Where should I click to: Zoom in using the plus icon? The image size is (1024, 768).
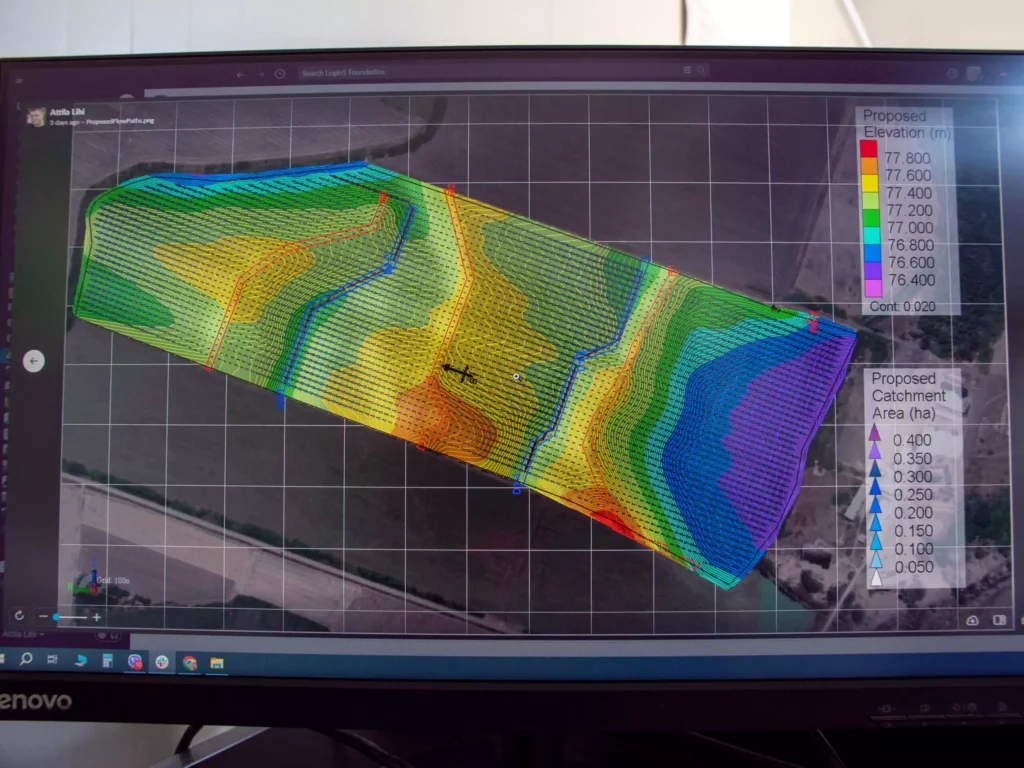[x=97, y=616]
